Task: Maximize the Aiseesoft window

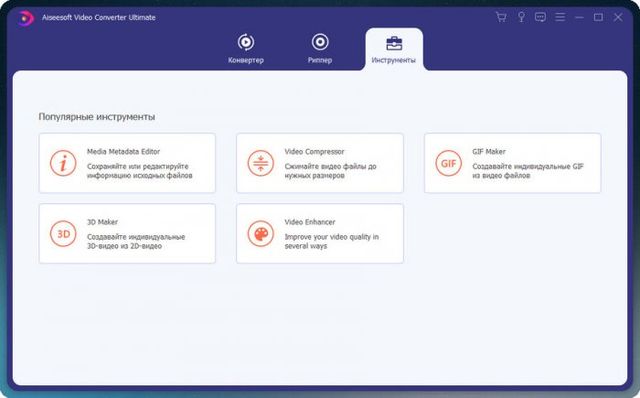Action: [x=598, y=17]
